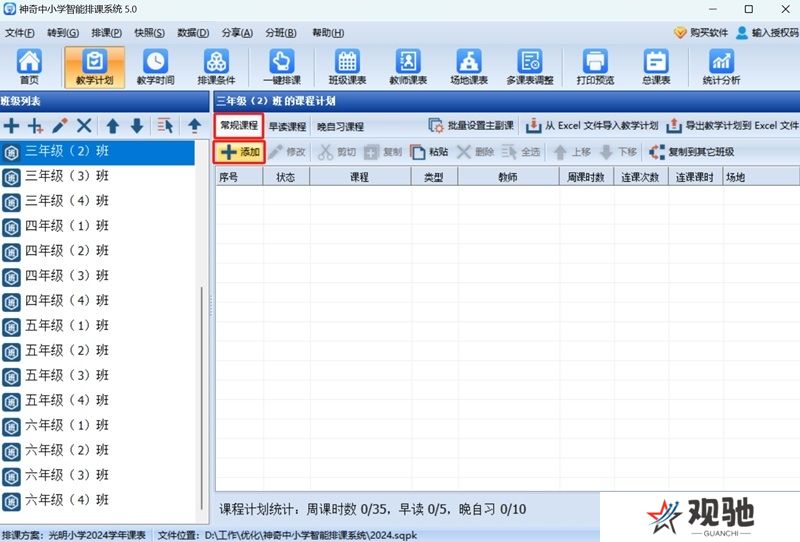This screenshot has height=542, width=800.
Task: Open 打印预览 printer icon
Action: click(595, 67)
